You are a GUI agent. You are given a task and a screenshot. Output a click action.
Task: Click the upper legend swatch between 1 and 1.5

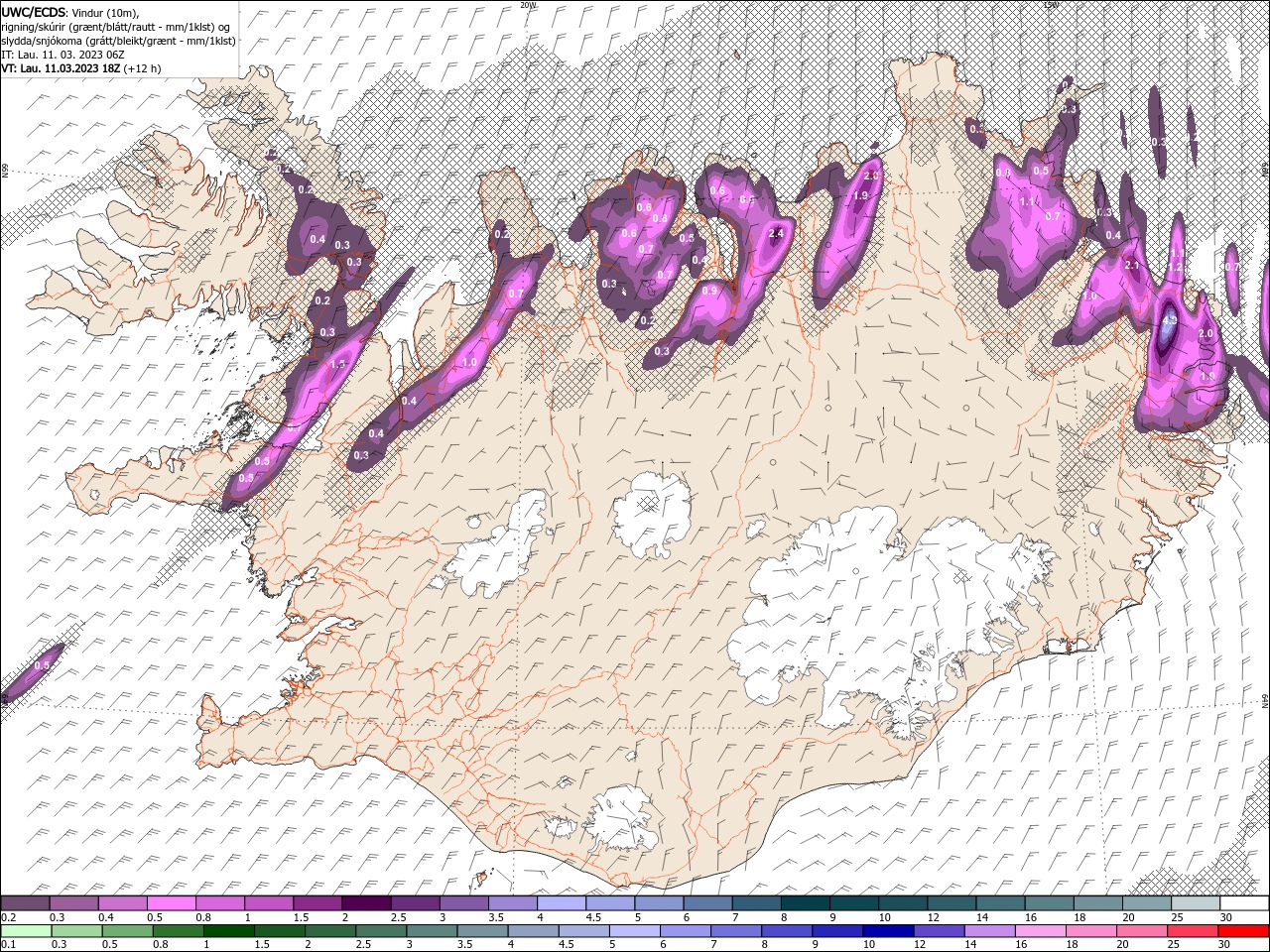pyautogui.click(x=269, y=902)
